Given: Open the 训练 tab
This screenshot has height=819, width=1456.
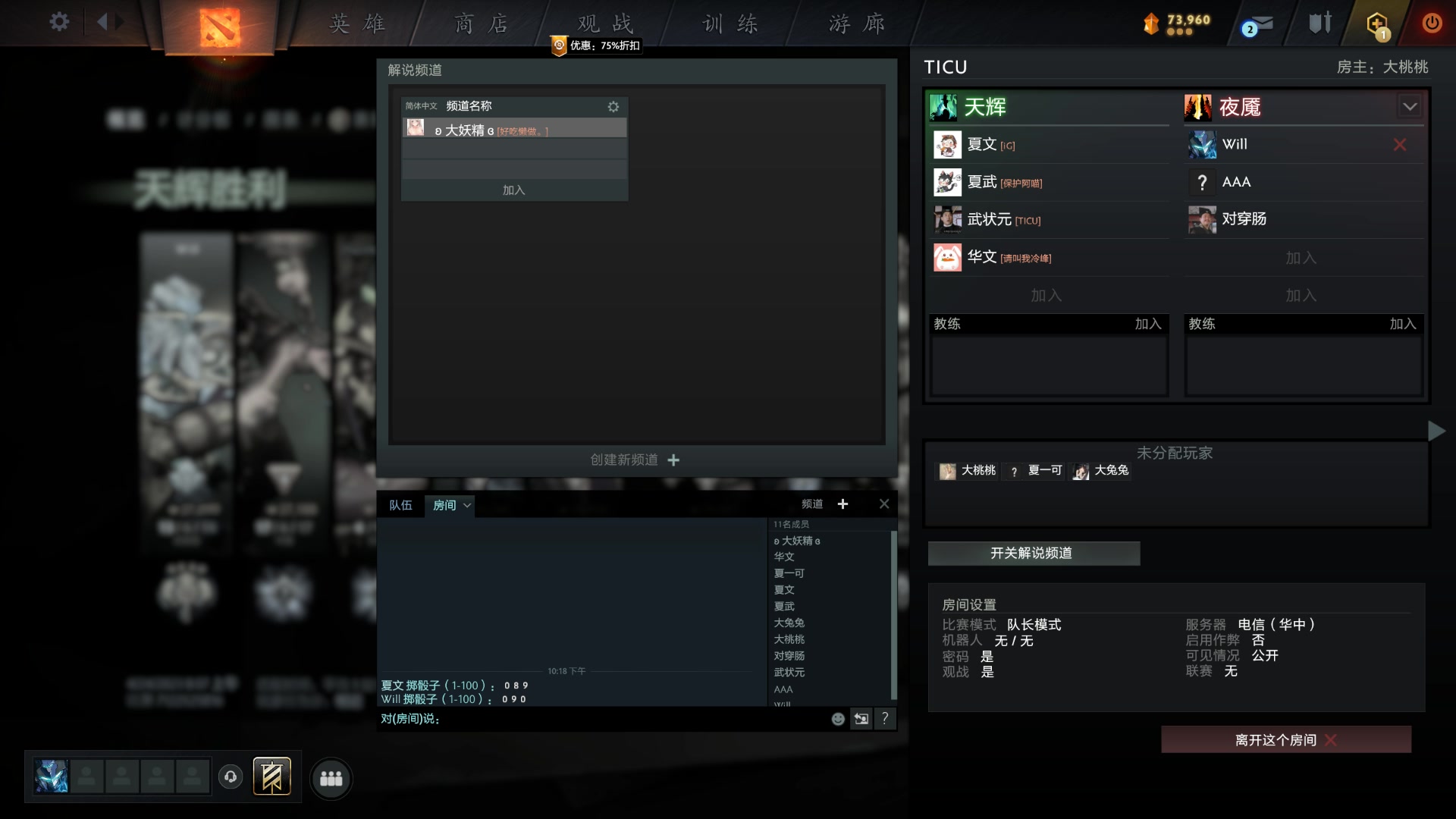Looking at the screenshot, I should tap(730, 24).
